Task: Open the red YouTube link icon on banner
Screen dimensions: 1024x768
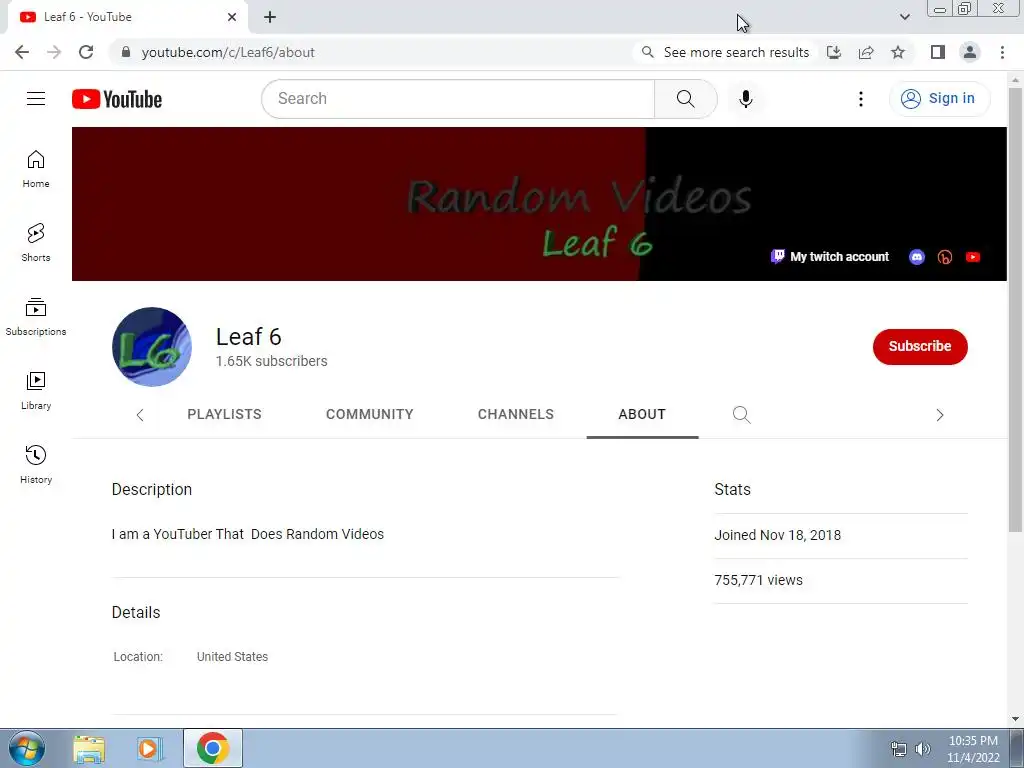Action: [973, 257]
